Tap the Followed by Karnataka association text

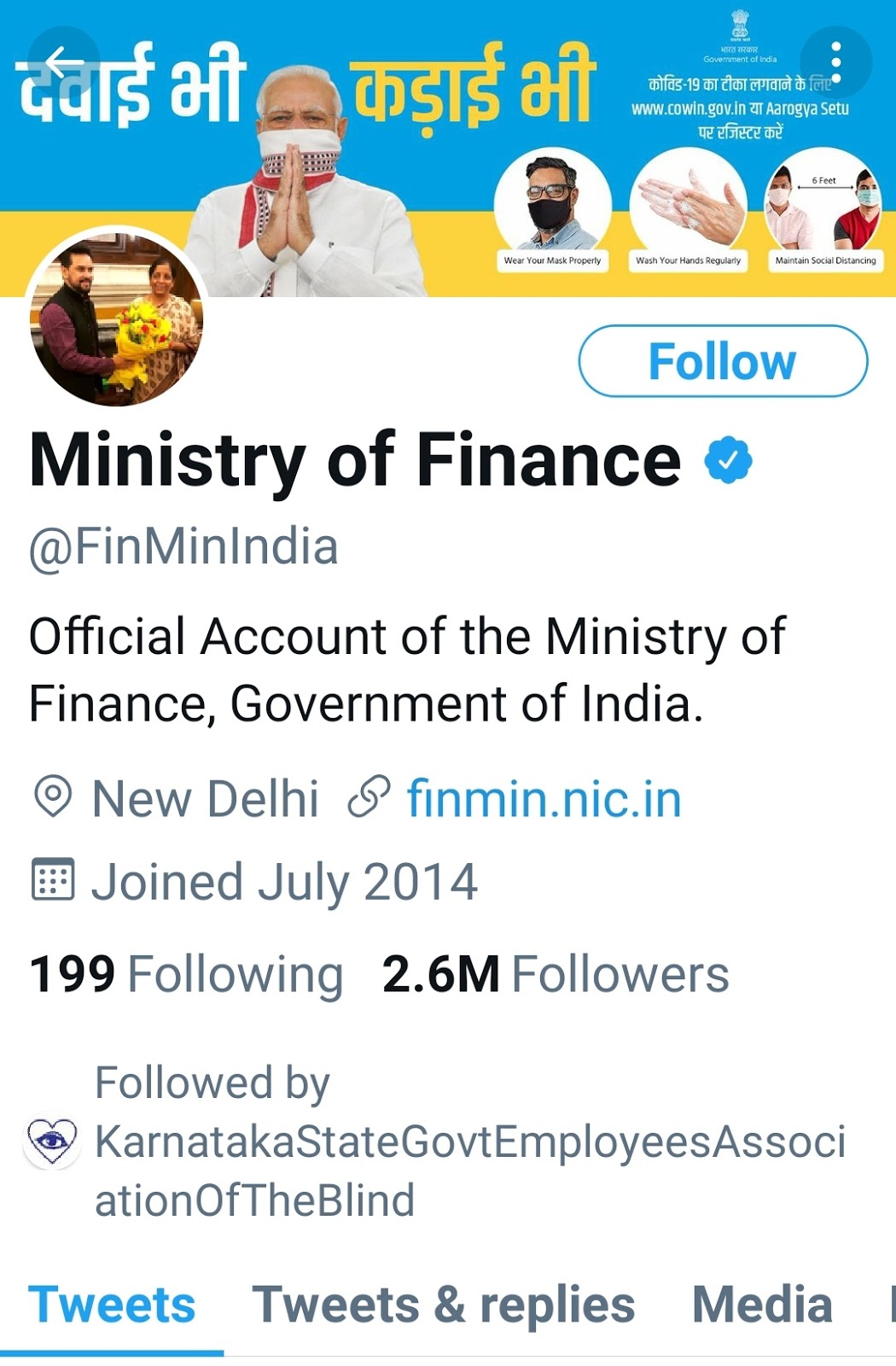click(x=469, y=1141)
